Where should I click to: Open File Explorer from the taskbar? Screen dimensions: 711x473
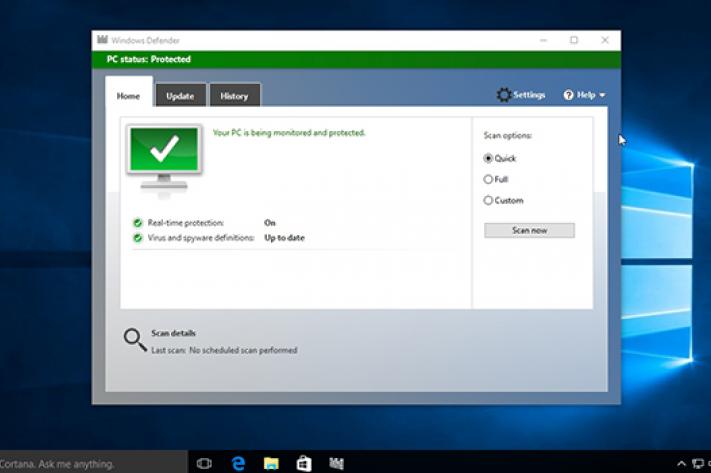pos(271,463)
